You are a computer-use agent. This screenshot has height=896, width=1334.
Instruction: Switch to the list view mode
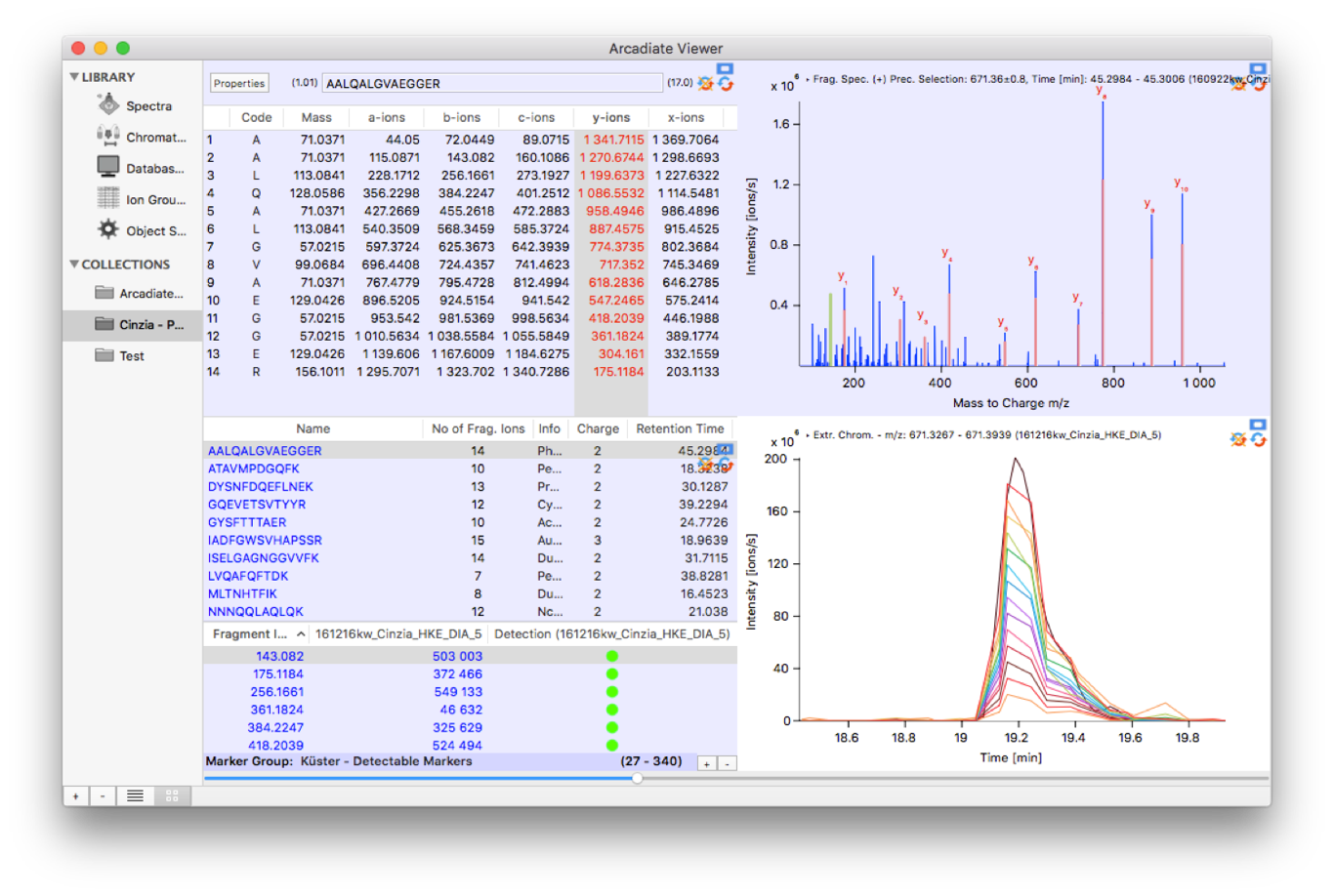(136, 796)
